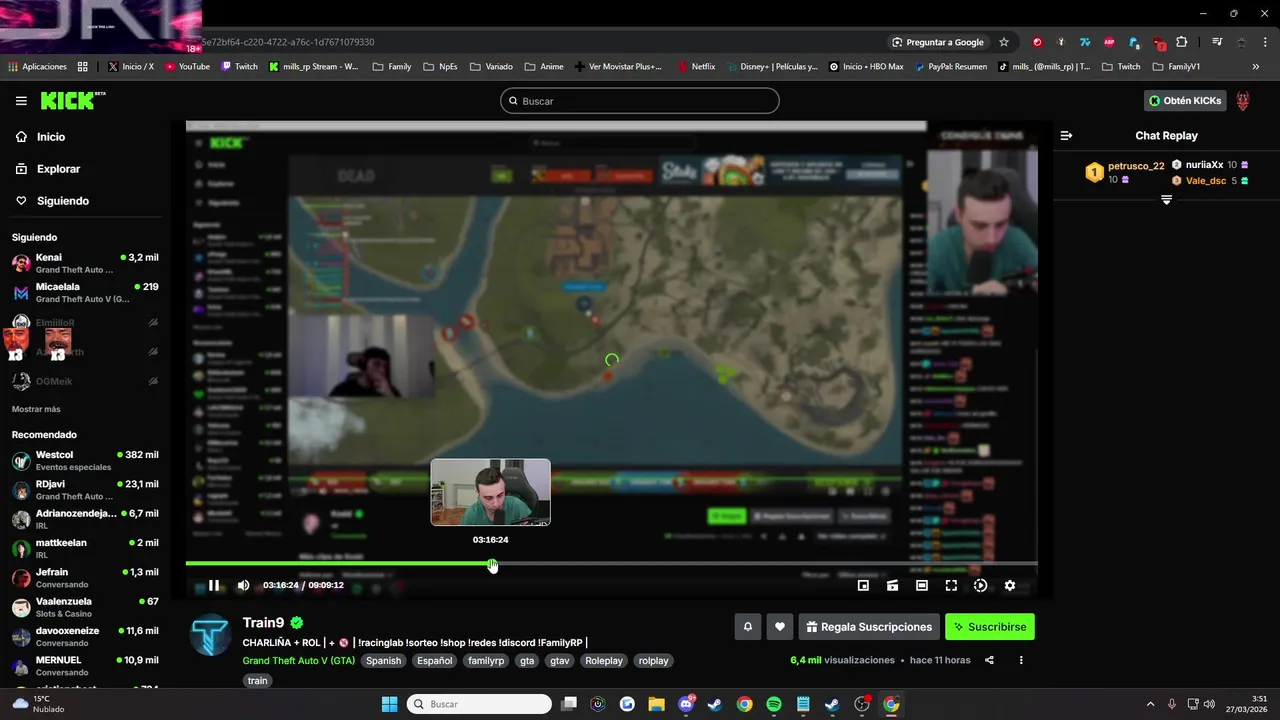Click the seek preview thumbnail at 03:16:24
Viewport: 1280px width, 720px height.
[x=490, y=492]
